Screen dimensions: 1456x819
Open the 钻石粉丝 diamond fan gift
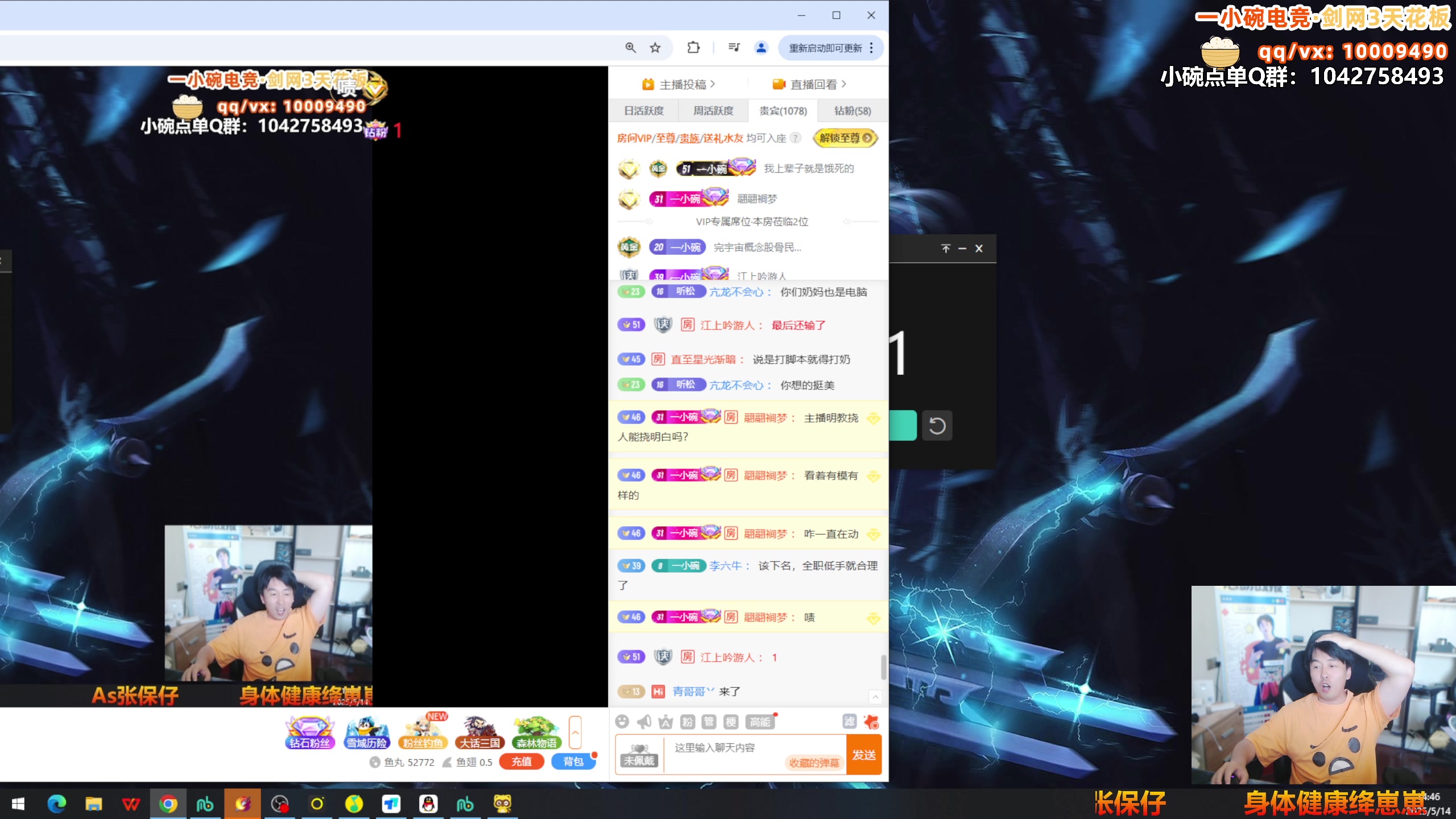click(x=309, y=733)
